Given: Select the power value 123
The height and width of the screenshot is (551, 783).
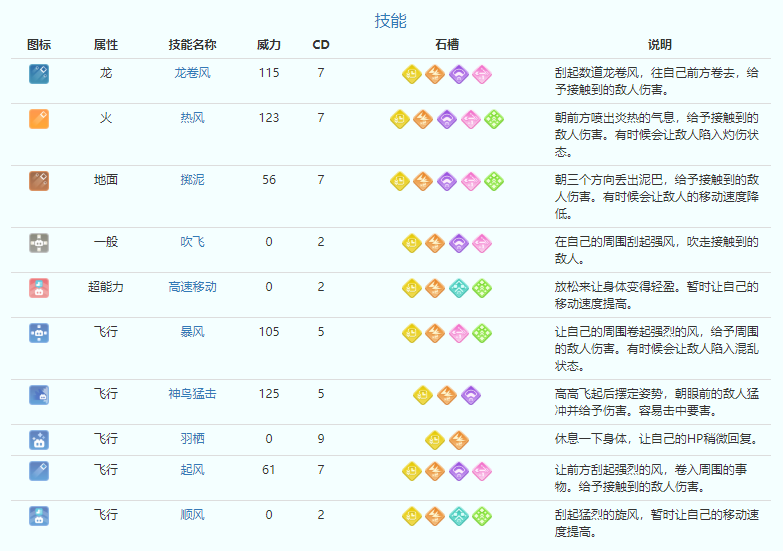Looking at the screenshot, I should point(269,118).
